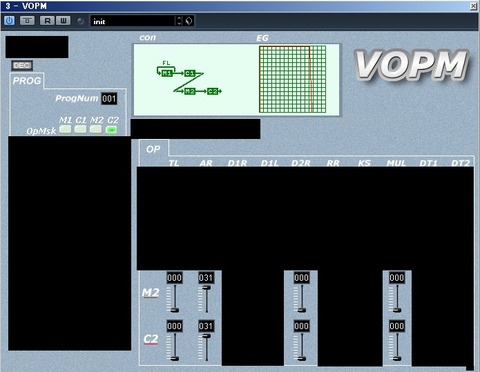Click the ProgNum 001 value field
The image size is (480, 372).
[109, 99]
